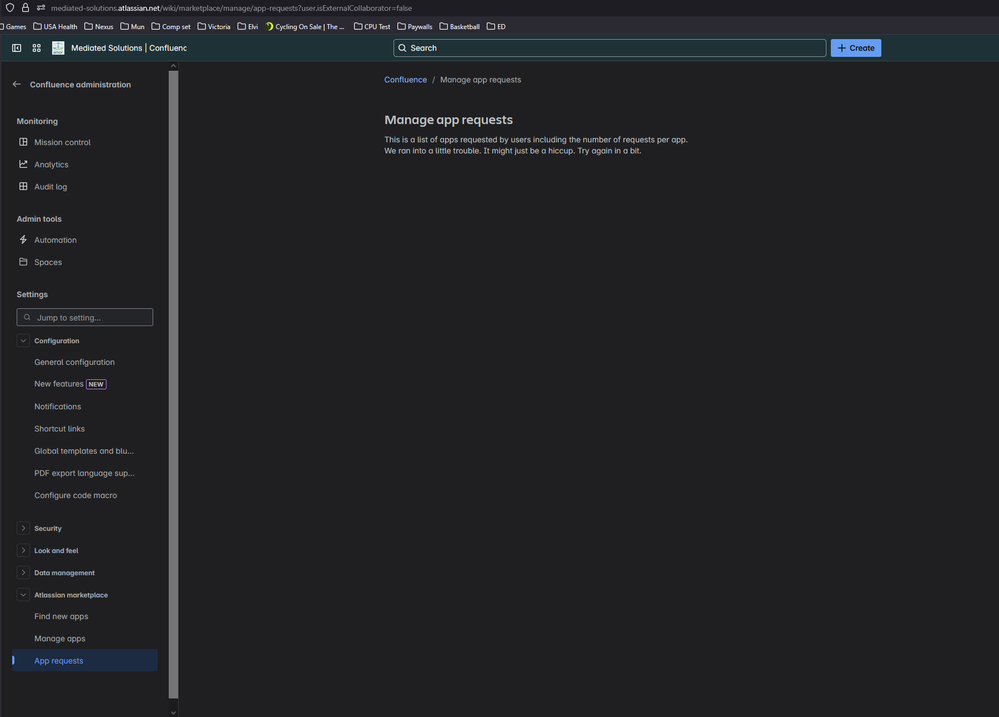Click the Mission control icon

pos(23,142)
